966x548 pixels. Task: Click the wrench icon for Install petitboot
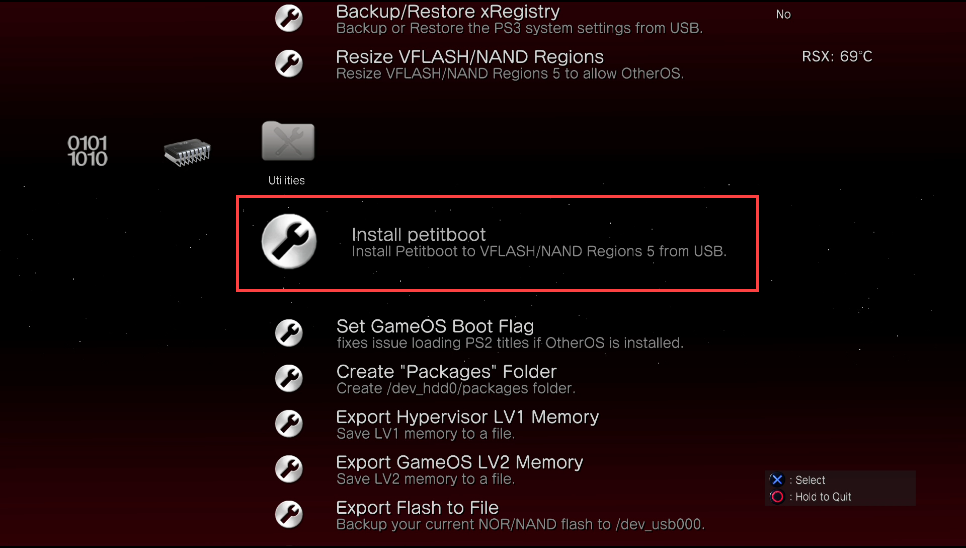point(289,241)
